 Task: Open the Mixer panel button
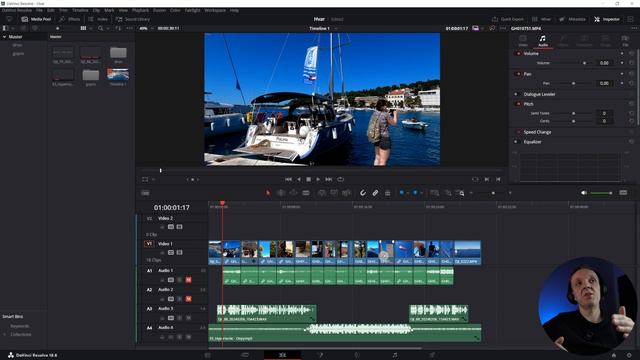pos(542,19)
